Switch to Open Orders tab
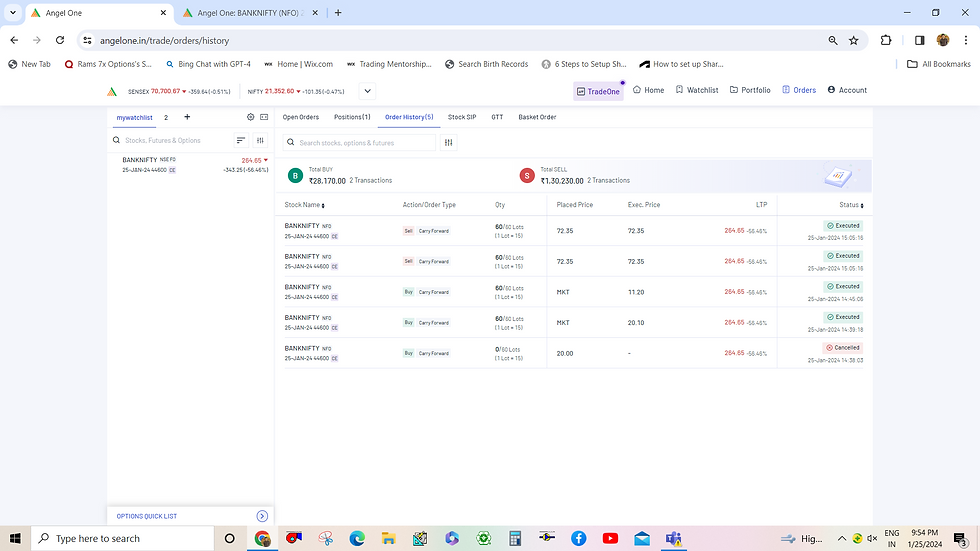Viewport: 980px width, 551px height. pos(301,117)
